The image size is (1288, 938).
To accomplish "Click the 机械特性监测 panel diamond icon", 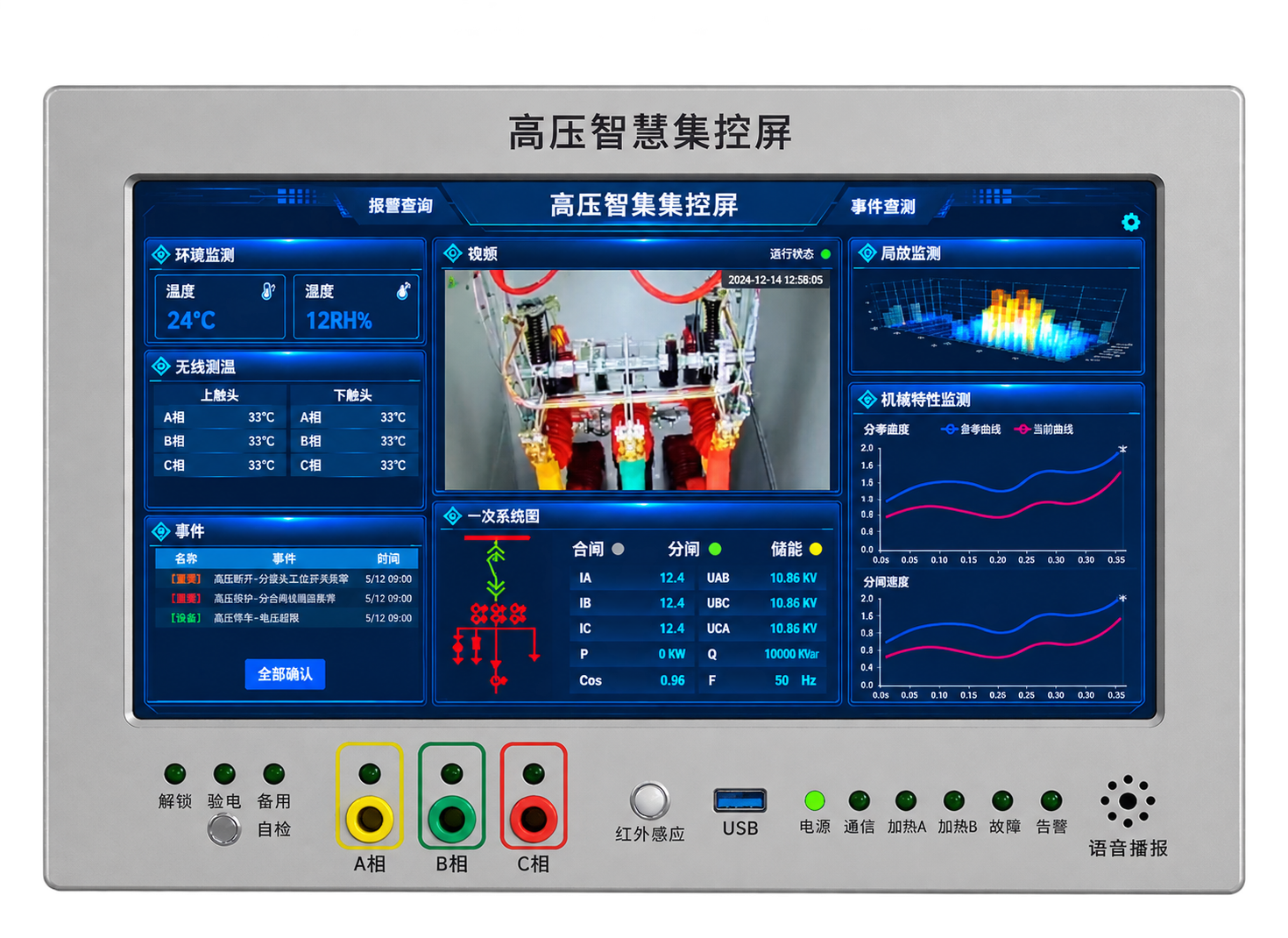I will [867, 400].
